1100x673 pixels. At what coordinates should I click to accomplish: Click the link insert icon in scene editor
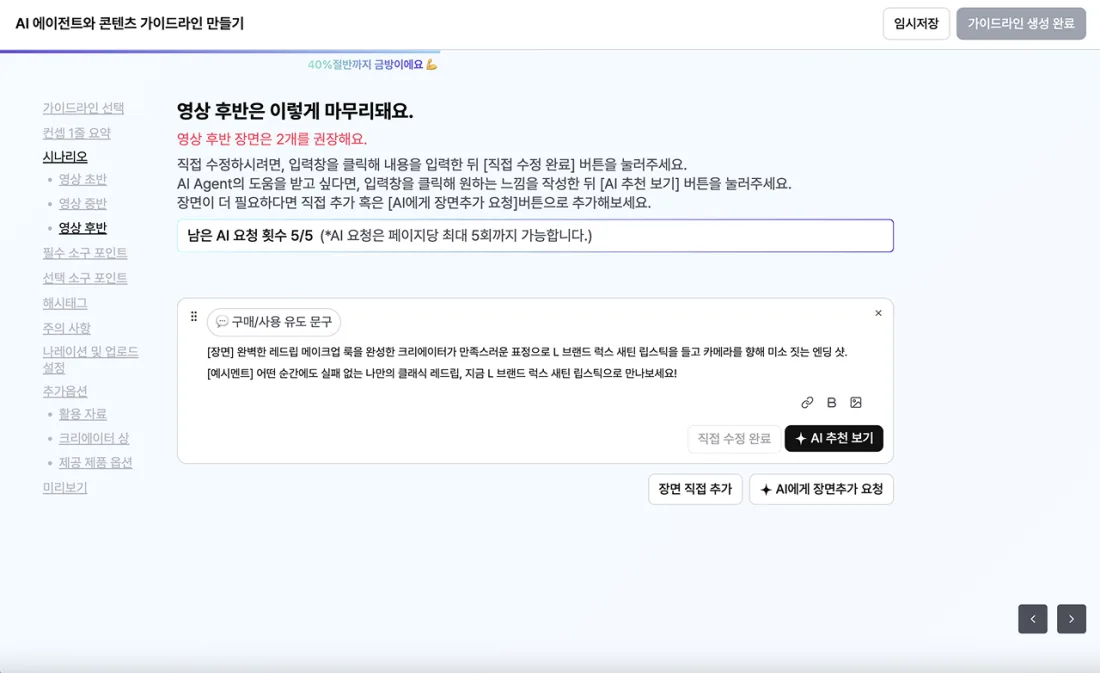pos(807,402)
